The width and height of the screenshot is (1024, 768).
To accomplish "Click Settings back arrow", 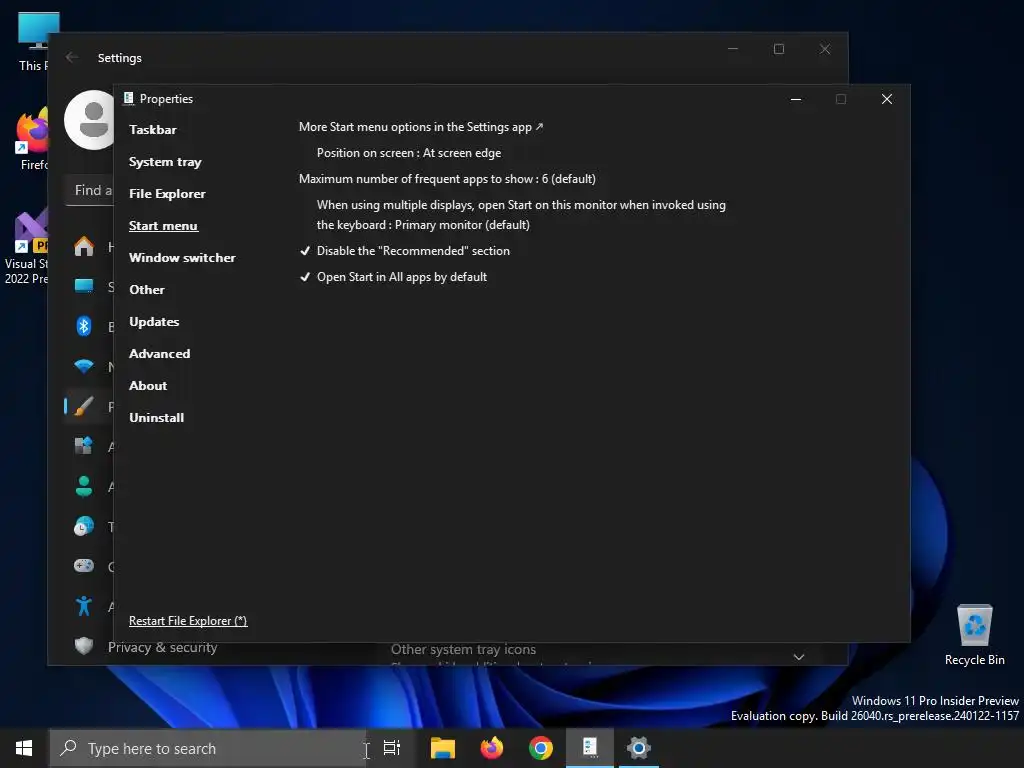I will tap(72, 57).
